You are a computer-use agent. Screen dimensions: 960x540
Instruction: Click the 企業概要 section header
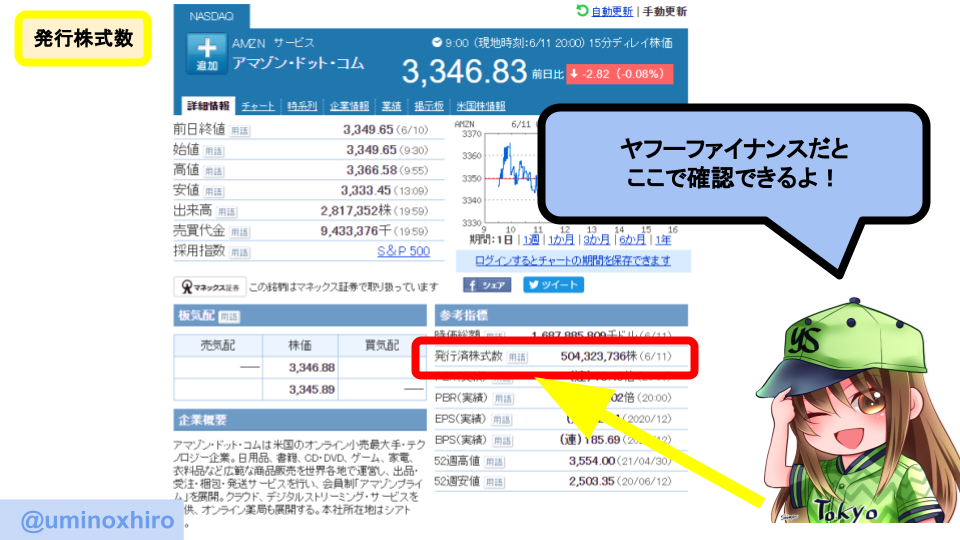pyautogui.click(x=300, y=420)
